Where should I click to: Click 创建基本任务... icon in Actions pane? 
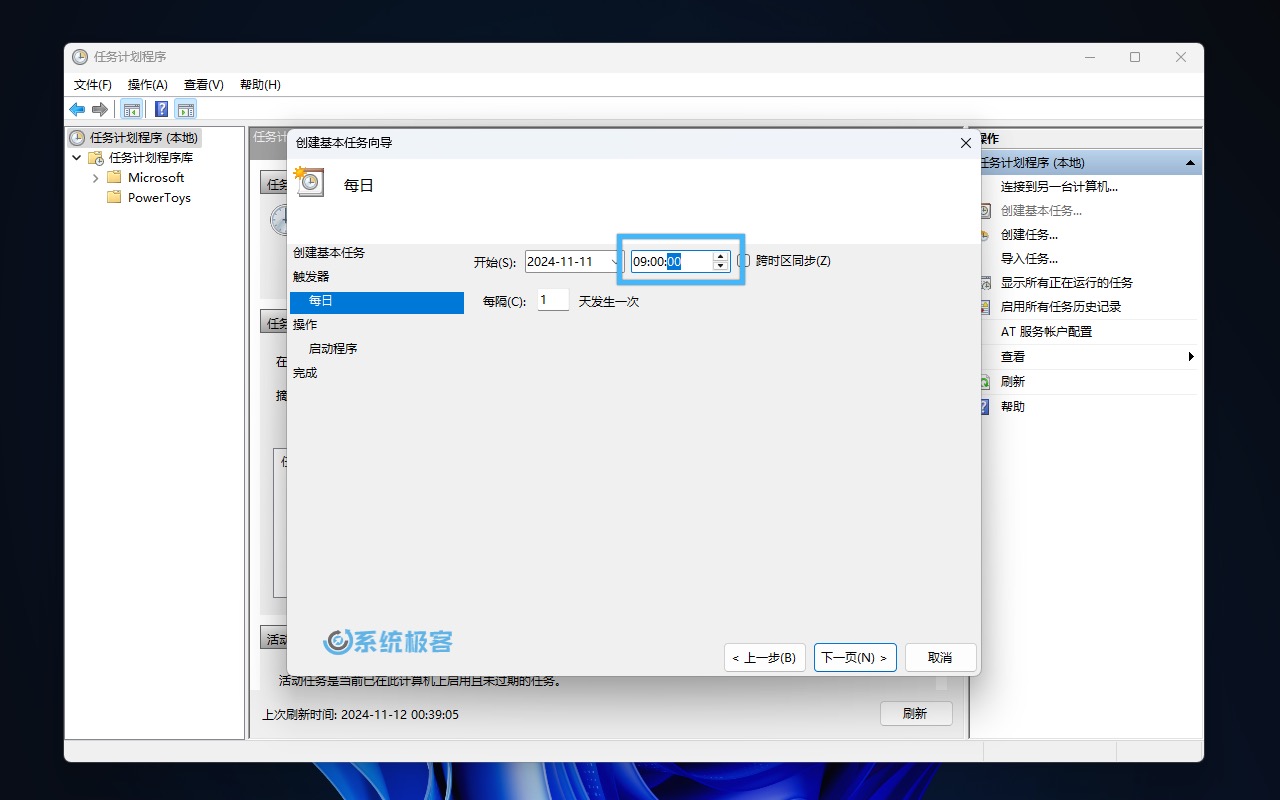pyautogui.click(x=984, y=210)
